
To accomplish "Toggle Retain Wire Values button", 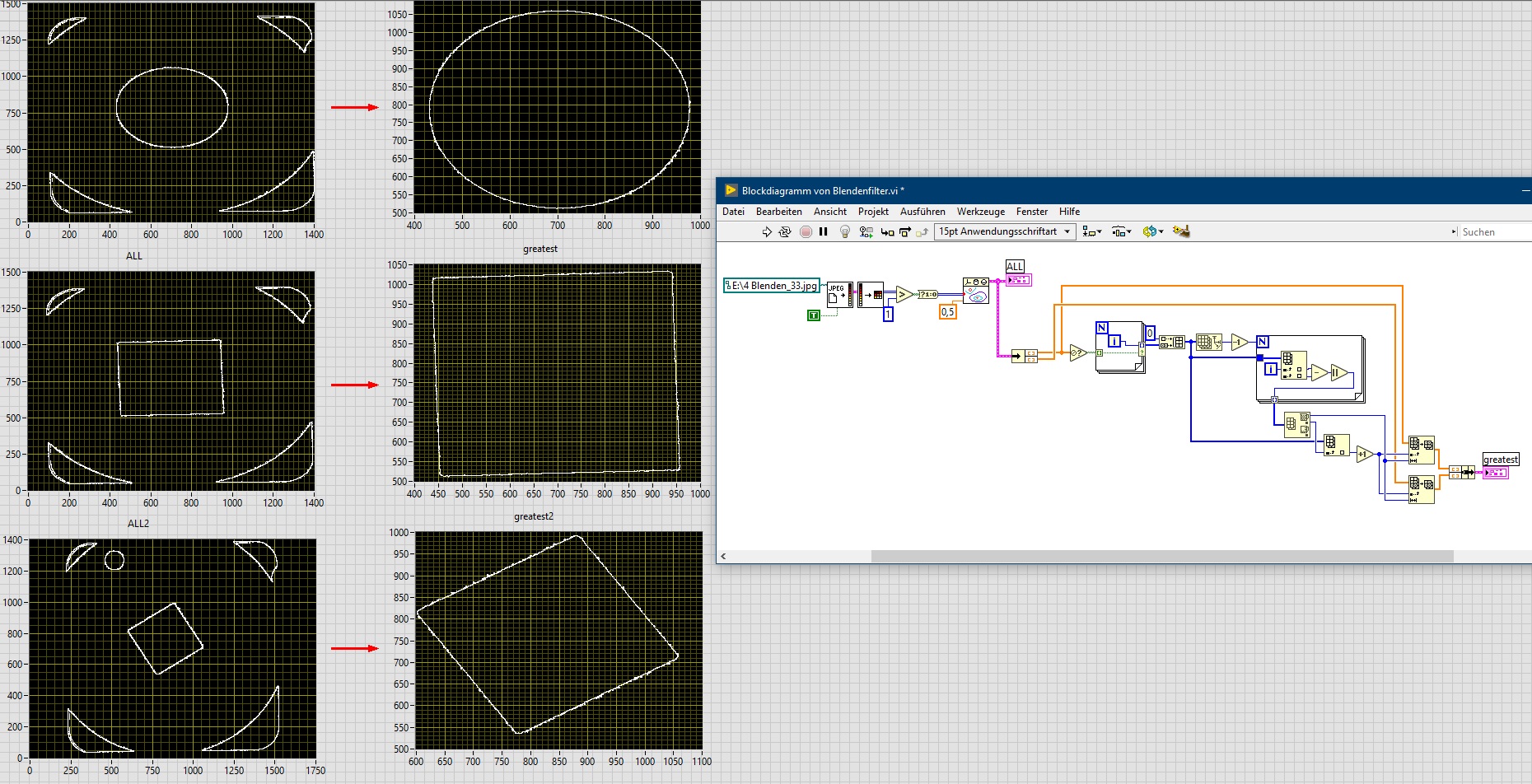I will point(866,232).
